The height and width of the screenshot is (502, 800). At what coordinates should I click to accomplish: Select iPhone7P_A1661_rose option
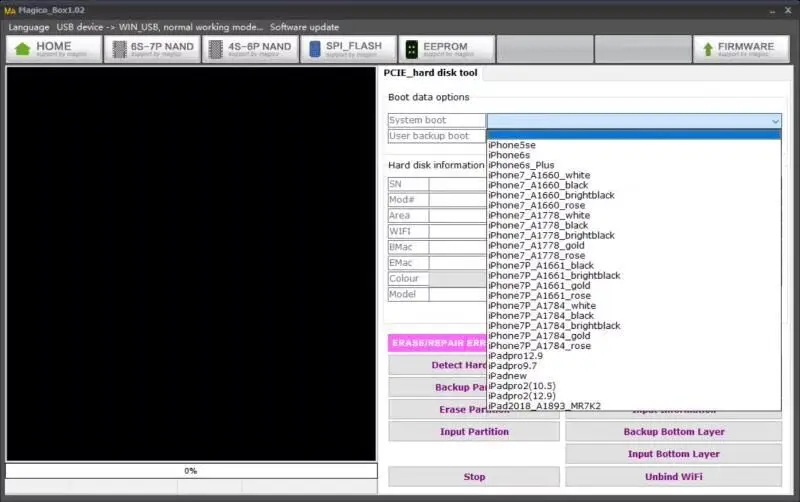click(634, 295)
